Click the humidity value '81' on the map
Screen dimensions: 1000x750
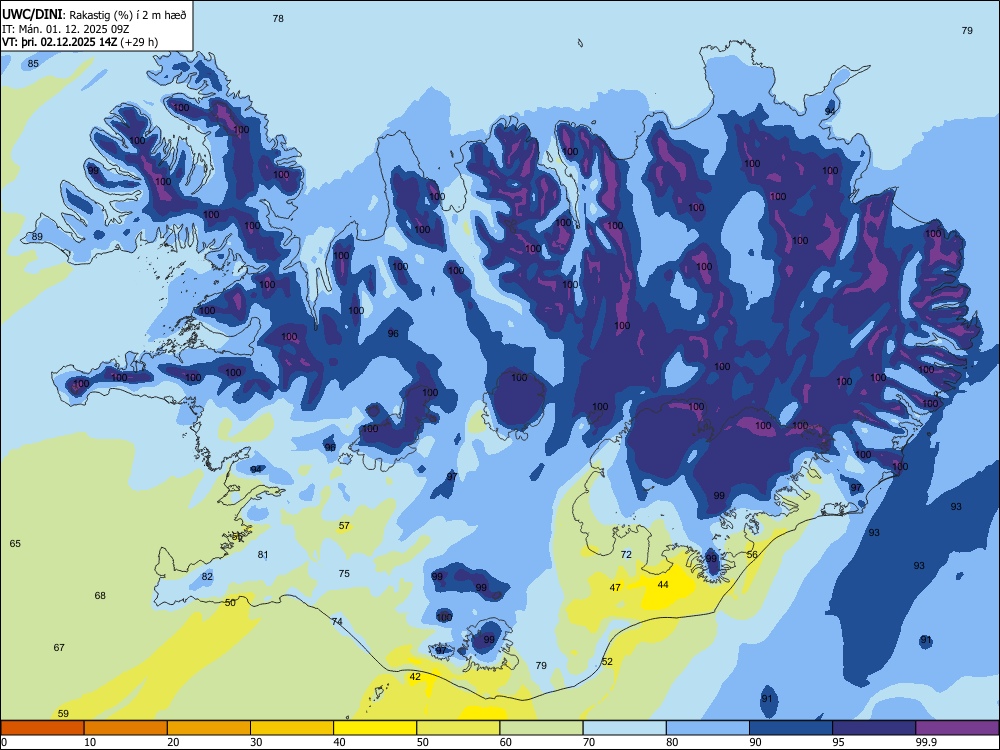click(263, 555)
